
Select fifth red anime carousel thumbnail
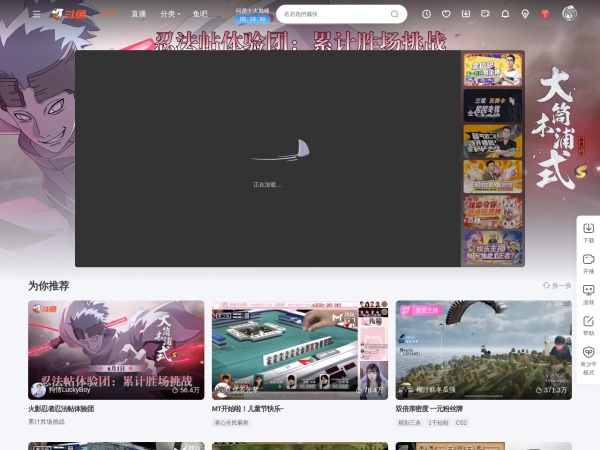[x=492, y=212]
